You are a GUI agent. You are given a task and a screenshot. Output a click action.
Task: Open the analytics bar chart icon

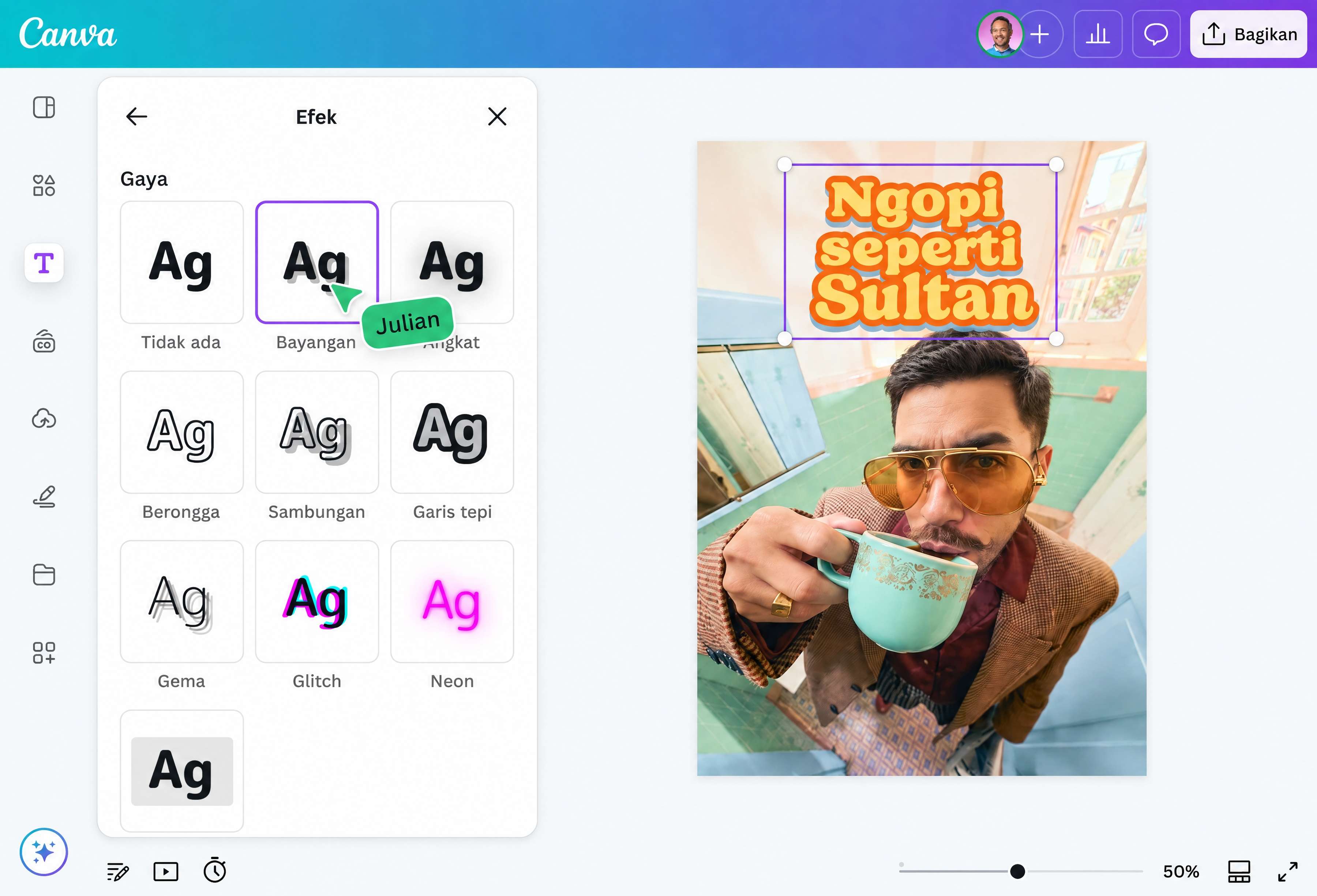[x=1098, y=34]
